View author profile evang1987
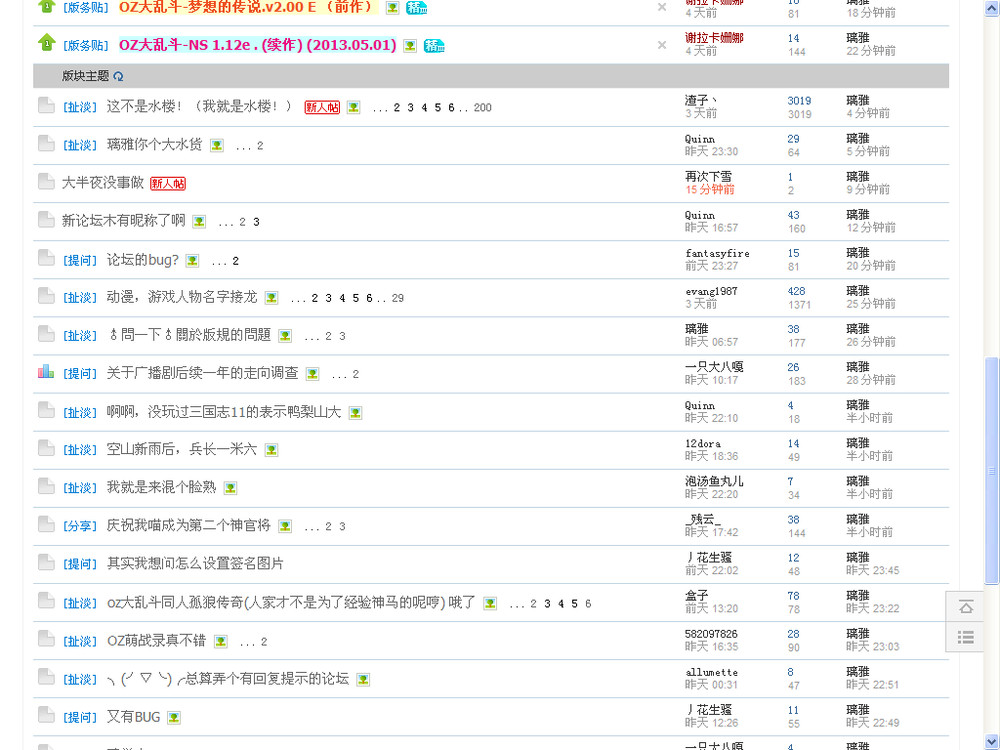 click(711, 291)
